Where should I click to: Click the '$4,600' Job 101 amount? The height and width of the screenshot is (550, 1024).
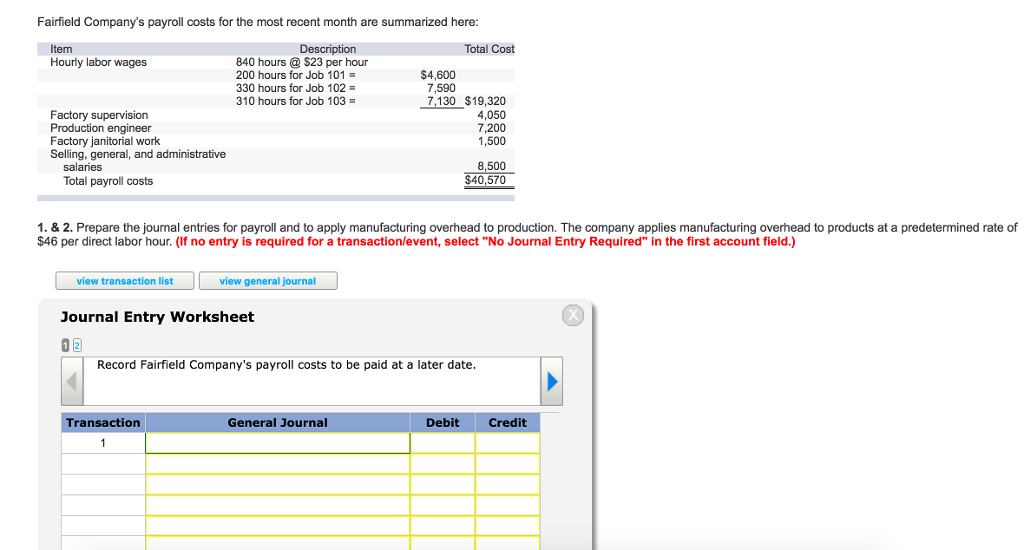coord(438,75)
